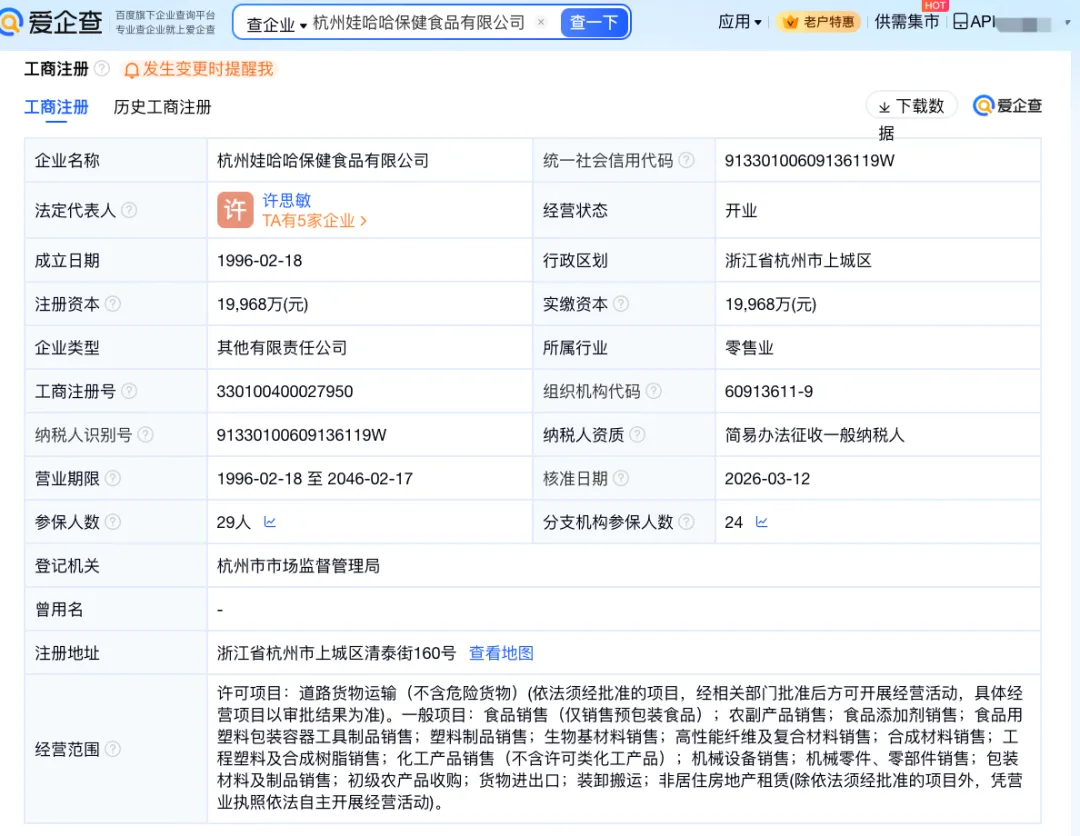Open the 查看地图 map link

[501, 653]
